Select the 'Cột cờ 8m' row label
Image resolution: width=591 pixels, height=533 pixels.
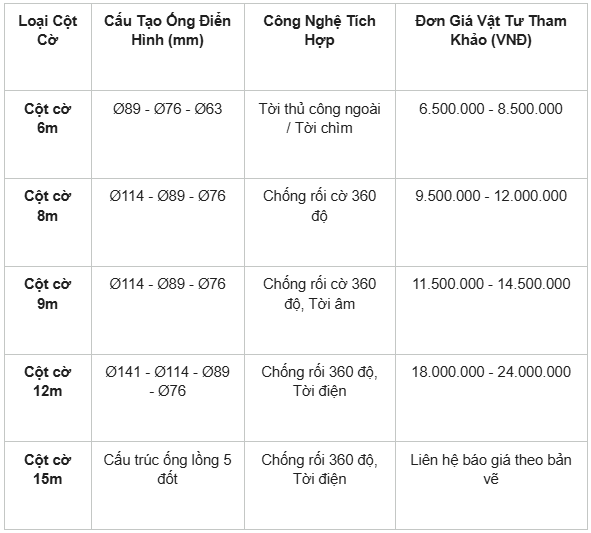click(x=47, y=206)
